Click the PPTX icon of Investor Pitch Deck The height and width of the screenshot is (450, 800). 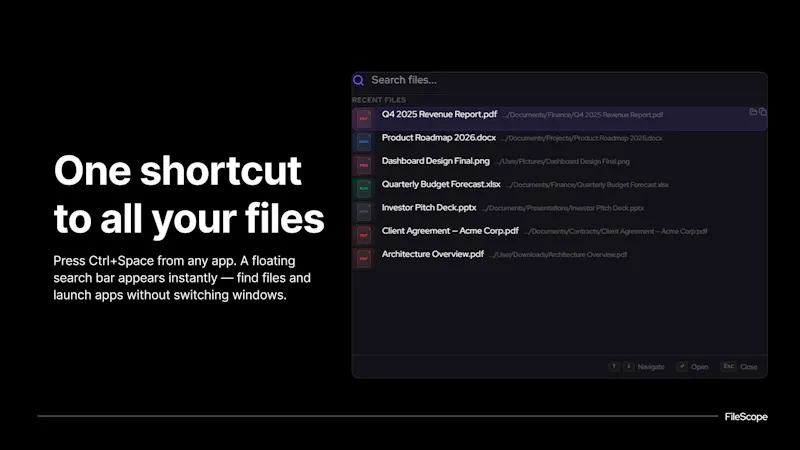(364, 211)
